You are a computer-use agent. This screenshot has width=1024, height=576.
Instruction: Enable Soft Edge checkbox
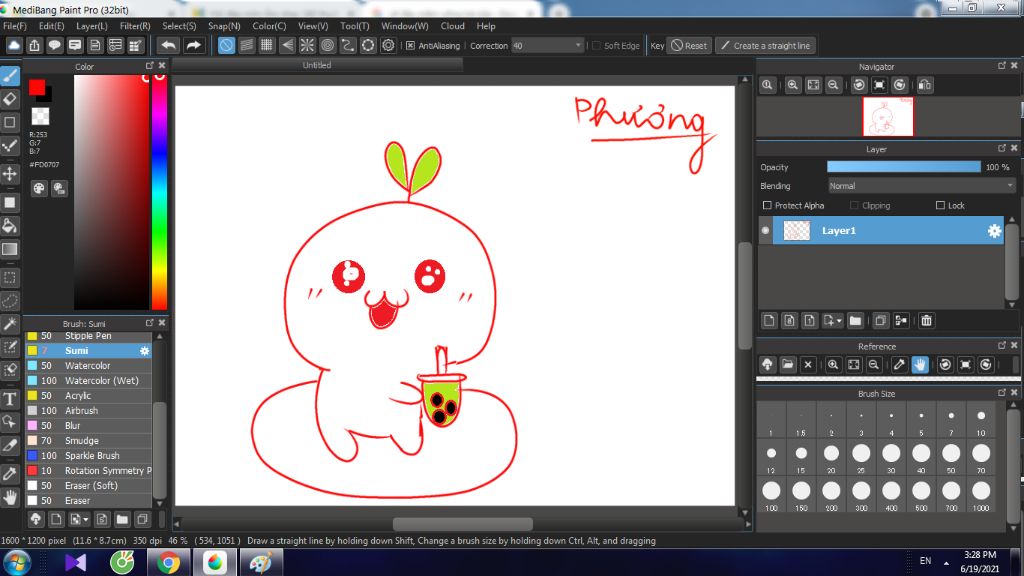pos(596,46)
